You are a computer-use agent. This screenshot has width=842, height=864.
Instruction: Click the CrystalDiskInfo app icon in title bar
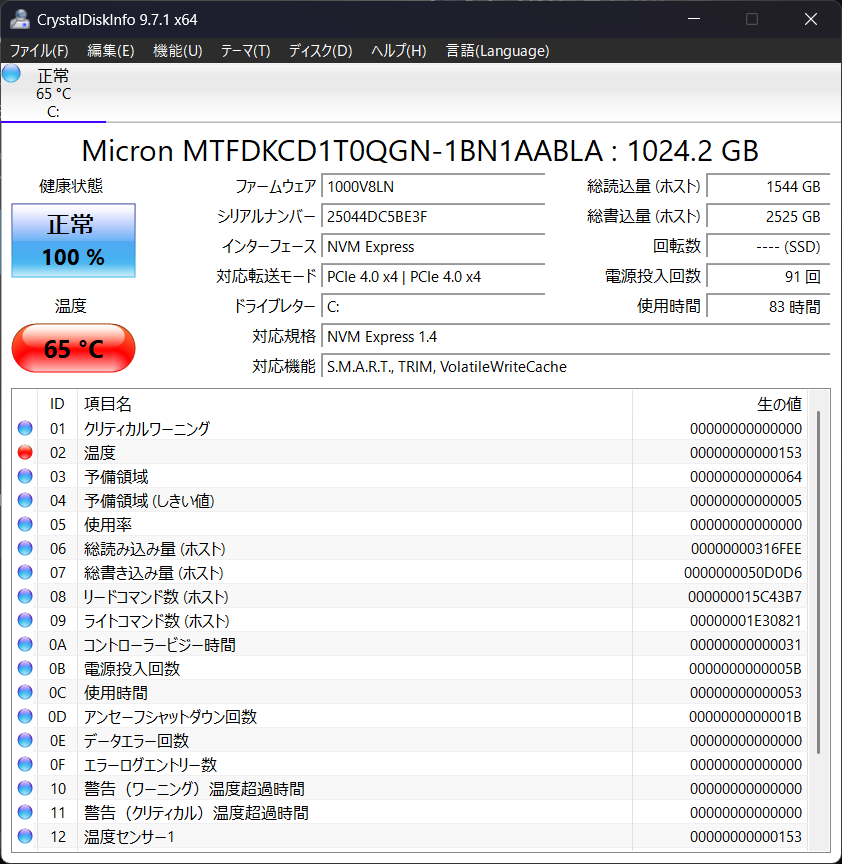[20, 19]
